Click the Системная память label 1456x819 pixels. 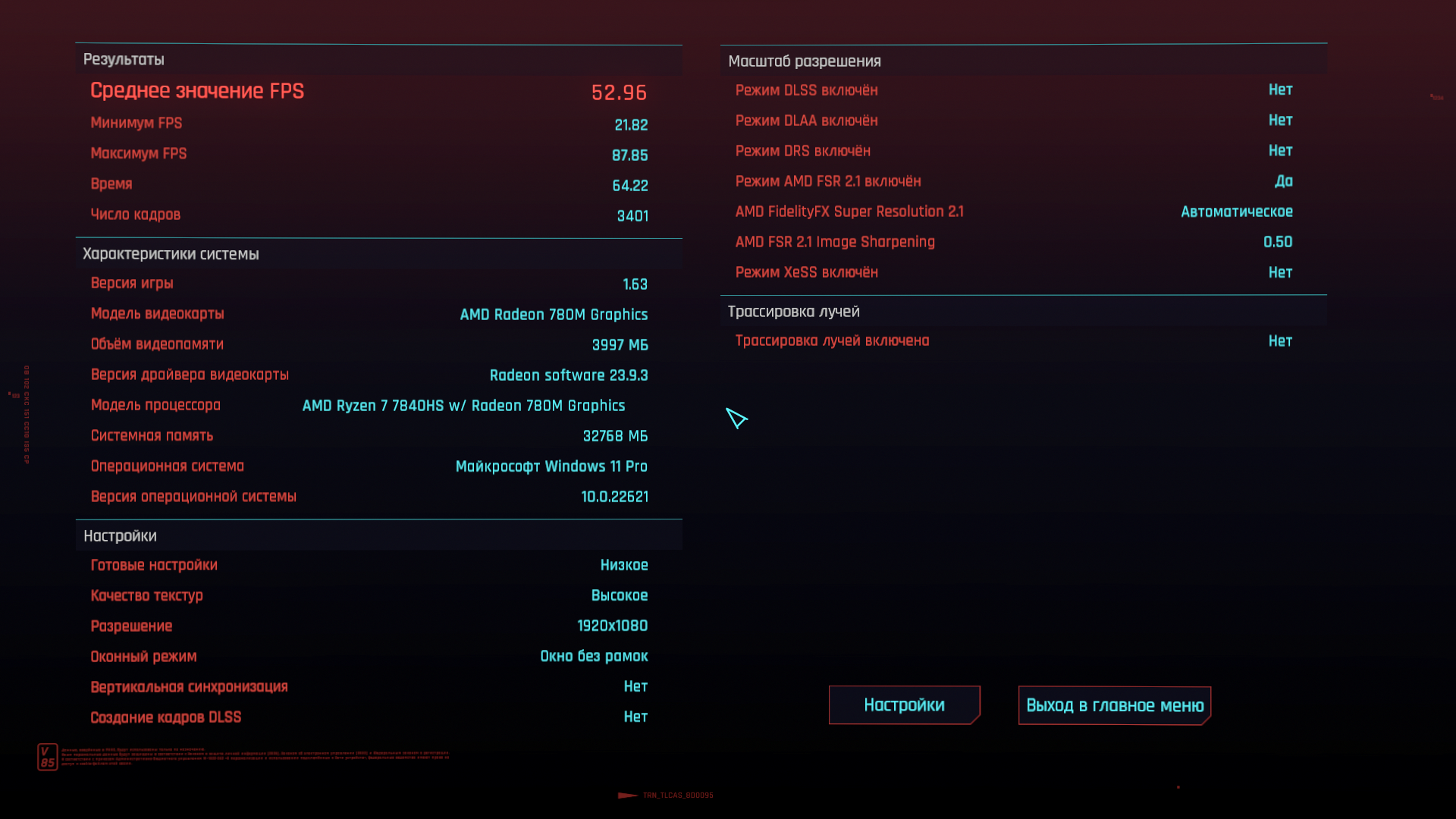tap(152, 436)
